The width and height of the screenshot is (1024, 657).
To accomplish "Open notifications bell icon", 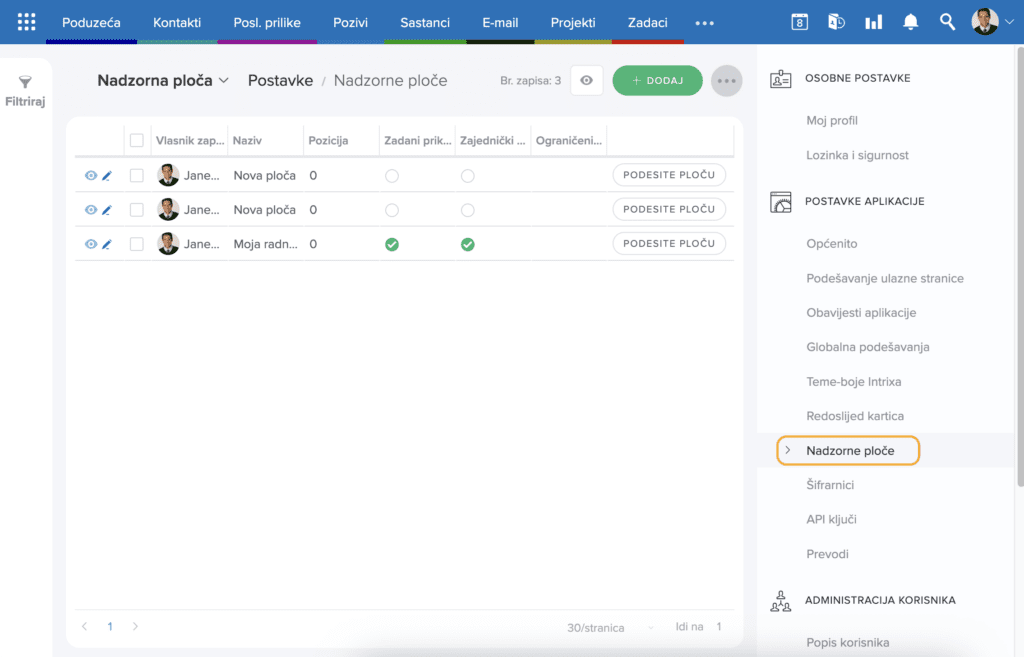I will [x=911, y=22].
